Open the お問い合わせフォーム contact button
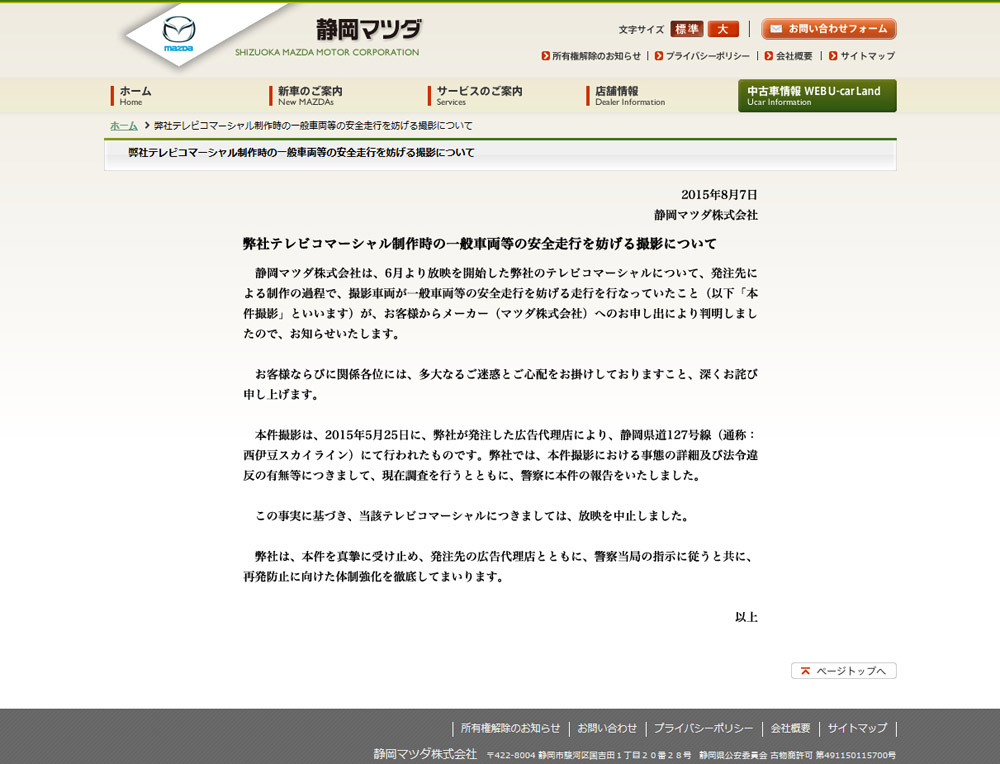 click(x=828, y=29)
